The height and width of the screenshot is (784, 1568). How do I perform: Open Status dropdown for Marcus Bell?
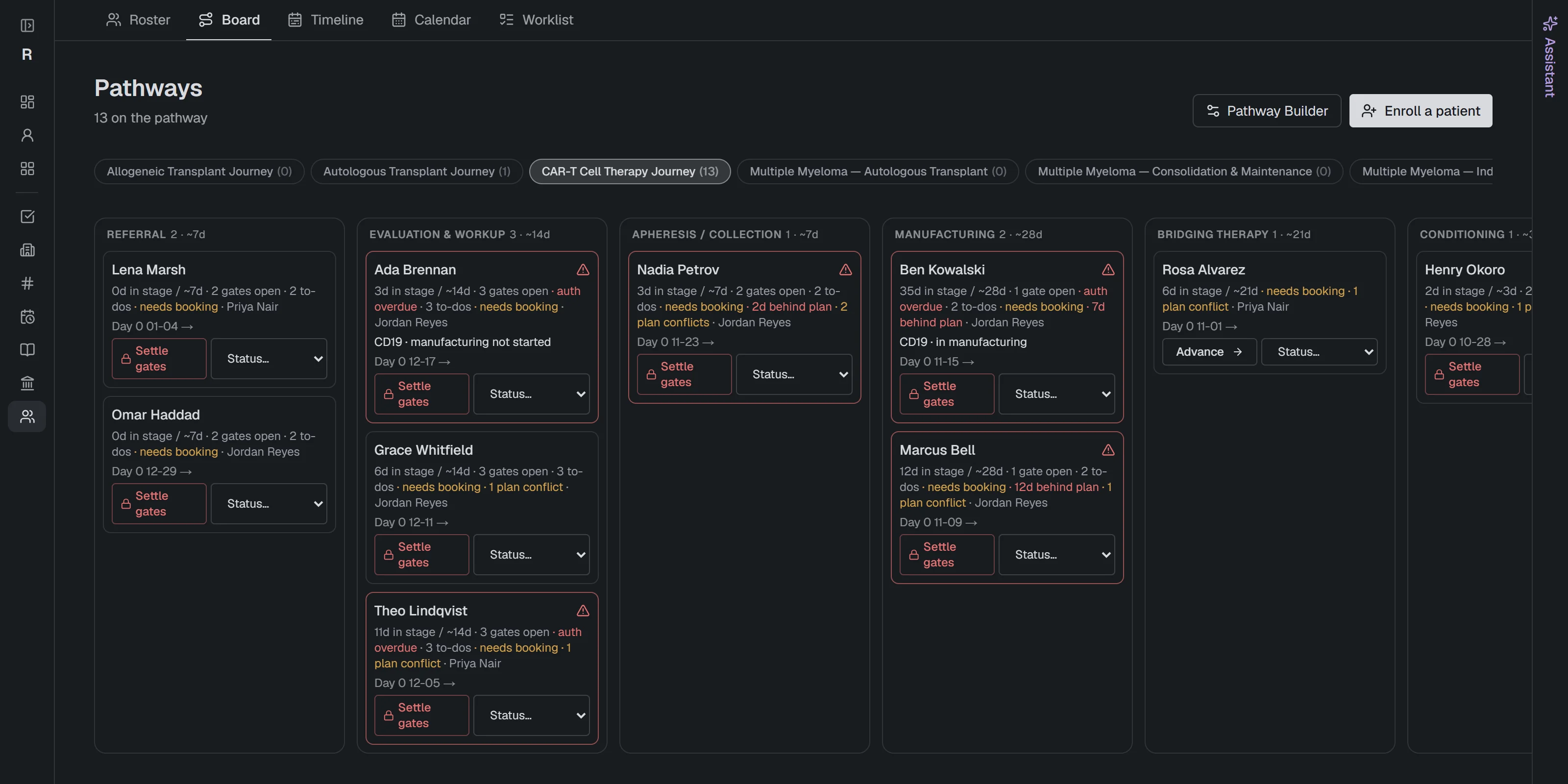tap(1057, 555)
